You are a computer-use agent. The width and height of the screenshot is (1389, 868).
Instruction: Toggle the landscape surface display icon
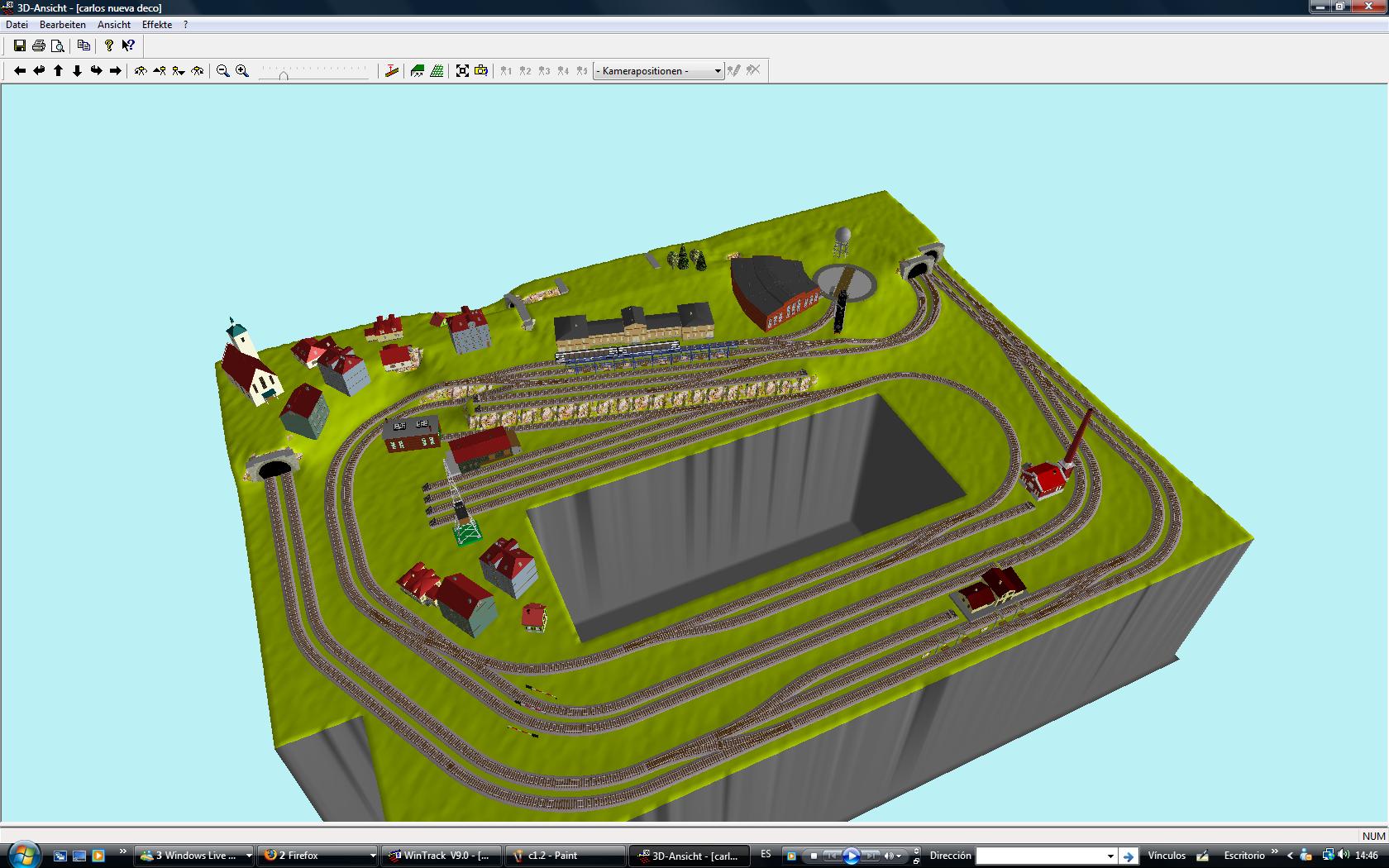click(x=418, y=71)
